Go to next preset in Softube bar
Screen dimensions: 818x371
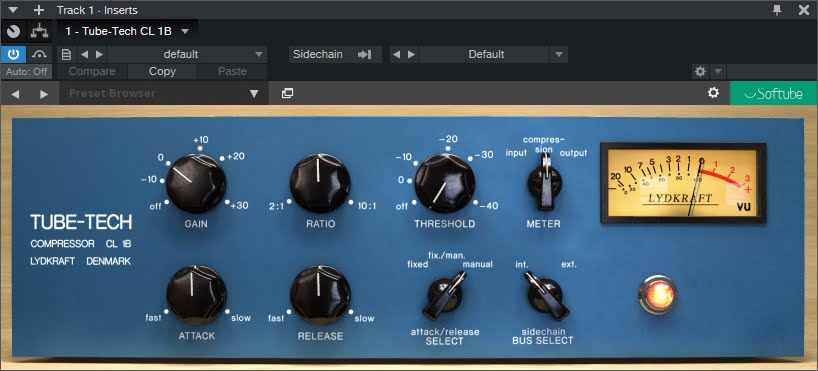tap(44, 94)
